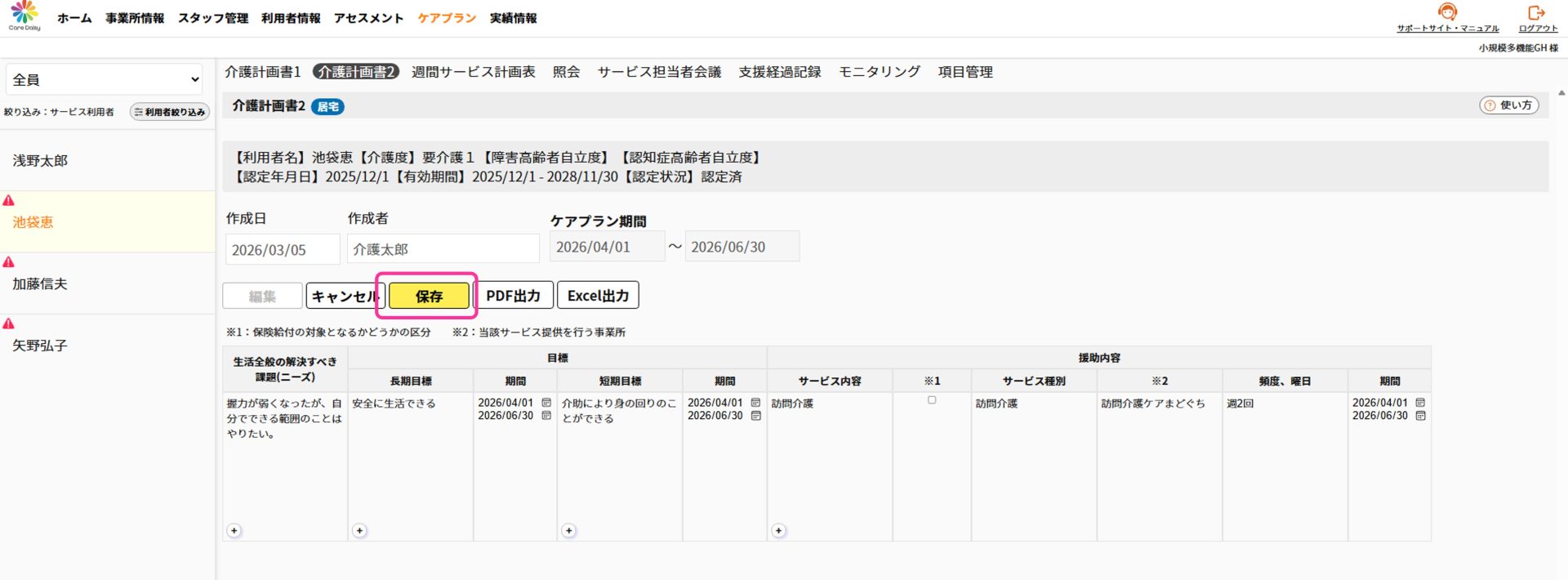Toggle the ※1 insurance coverage checkbox
The image size is (1568, 580).
click(932, 400)
